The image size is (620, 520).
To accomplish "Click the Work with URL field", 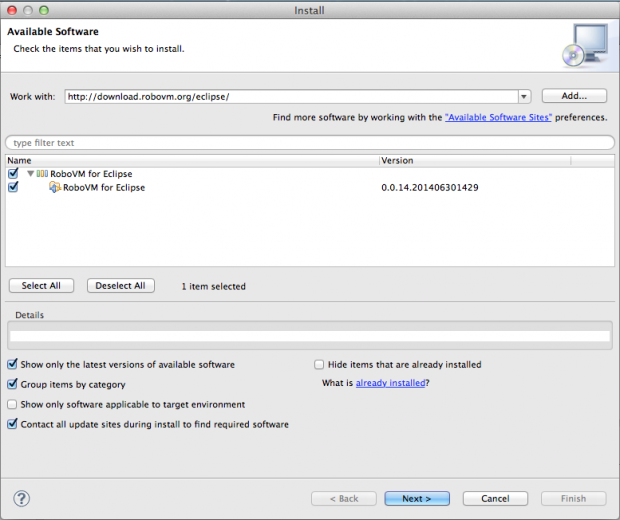I will pos(291,96).
